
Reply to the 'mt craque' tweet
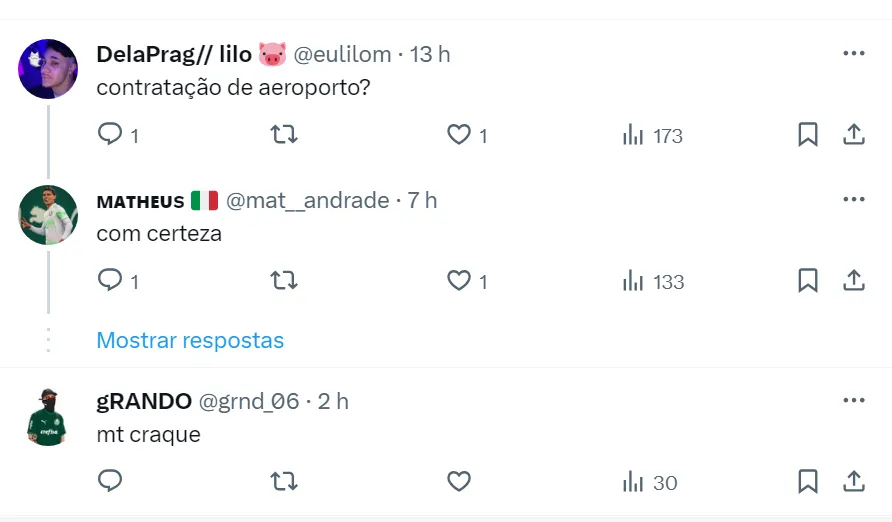(x=110, y=482)
